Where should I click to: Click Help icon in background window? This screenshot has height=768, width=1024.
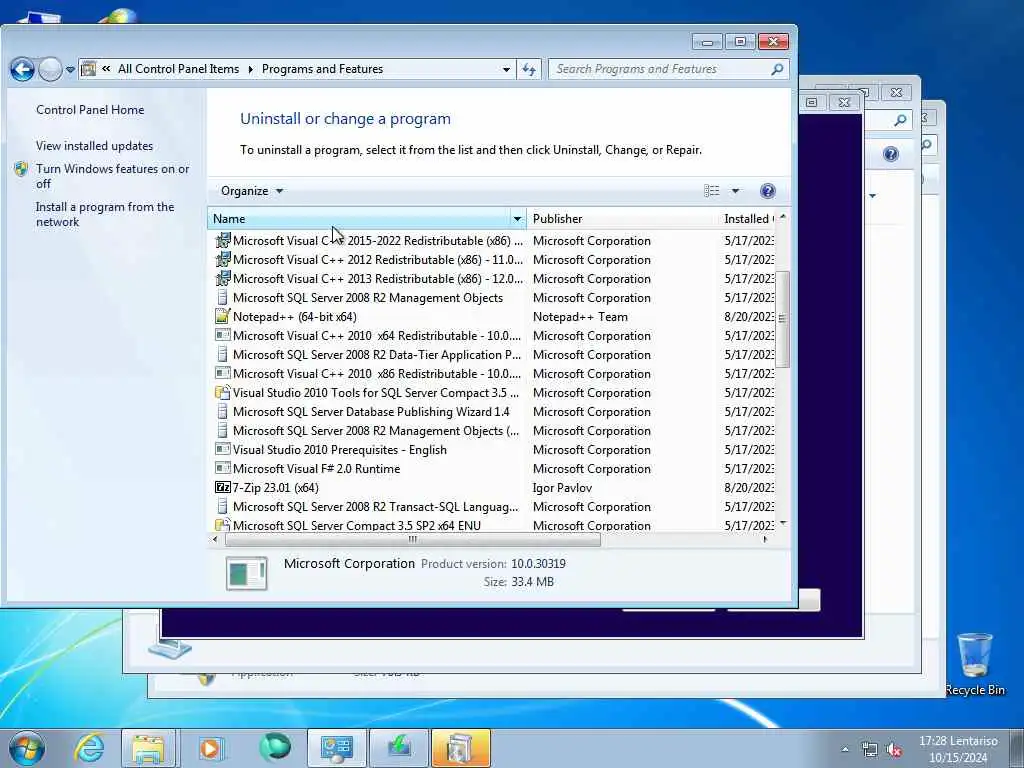click(x=891, y=154)
